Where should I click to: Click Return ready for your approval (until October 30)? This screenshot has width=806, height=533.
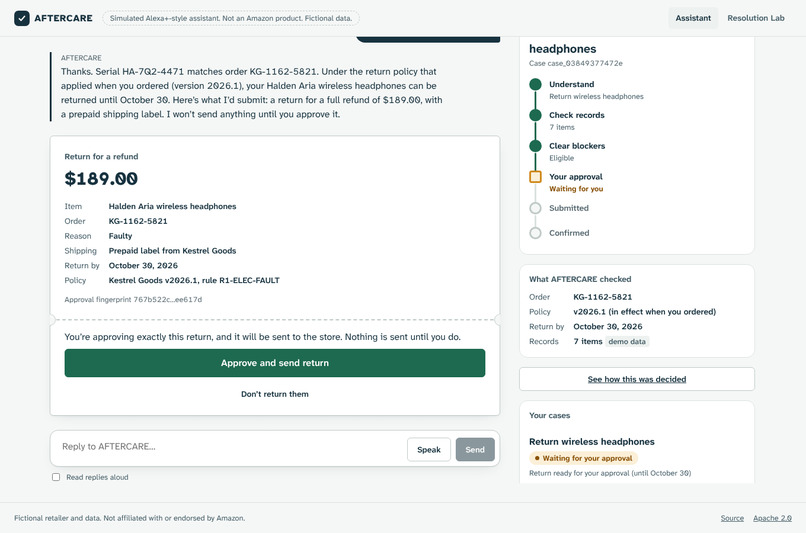coord(610,473)
